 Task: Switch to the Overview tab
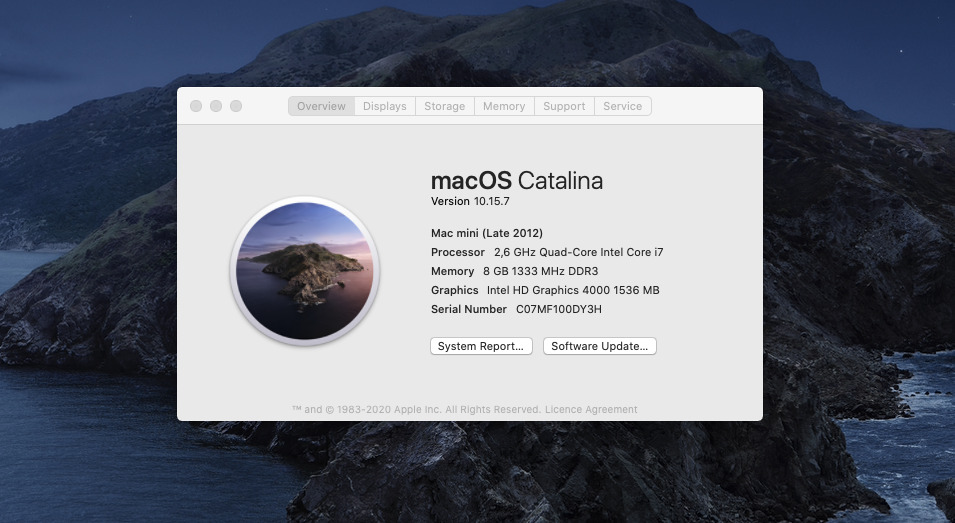[321, 106]
